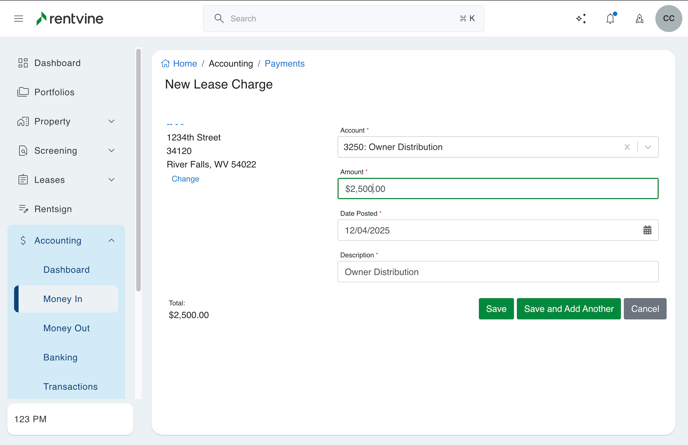The image size is (688, 445).
Task: Open the Account dropdown arrow
Action: click(x=648, y=147)
